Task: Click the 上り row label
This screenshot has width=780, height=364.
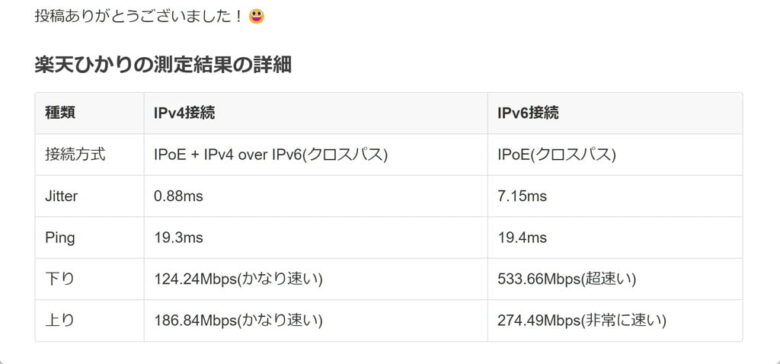Action: pyautogui.click(x=59, y=320)
